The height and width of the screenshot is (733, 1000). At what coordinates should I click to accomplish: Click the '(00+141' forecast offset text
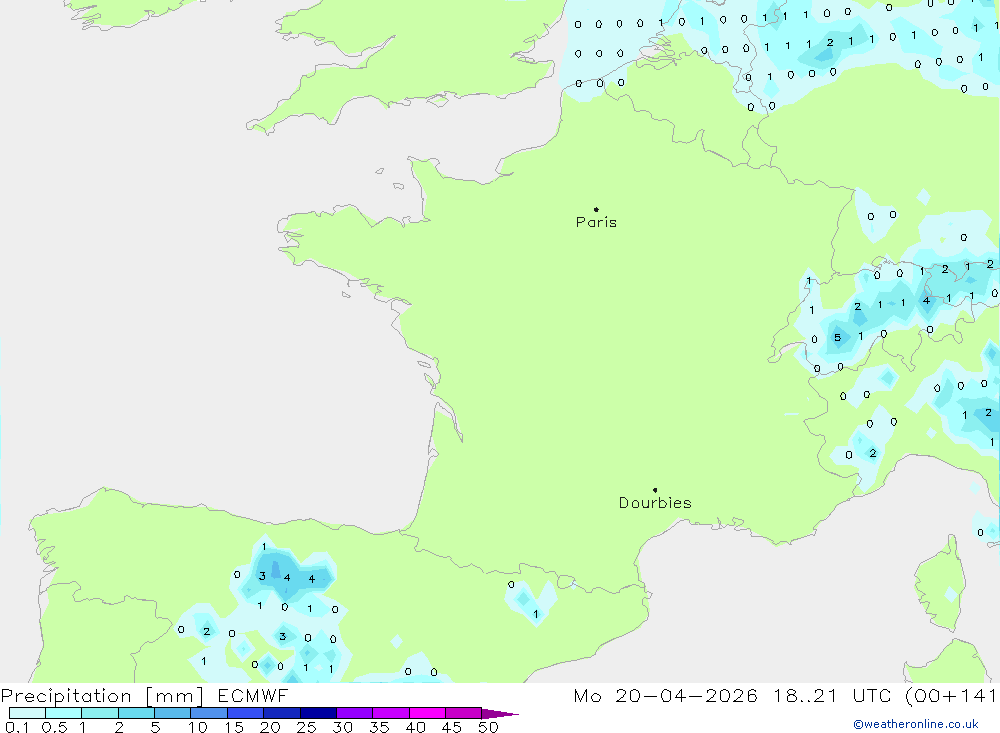[952, 696]
